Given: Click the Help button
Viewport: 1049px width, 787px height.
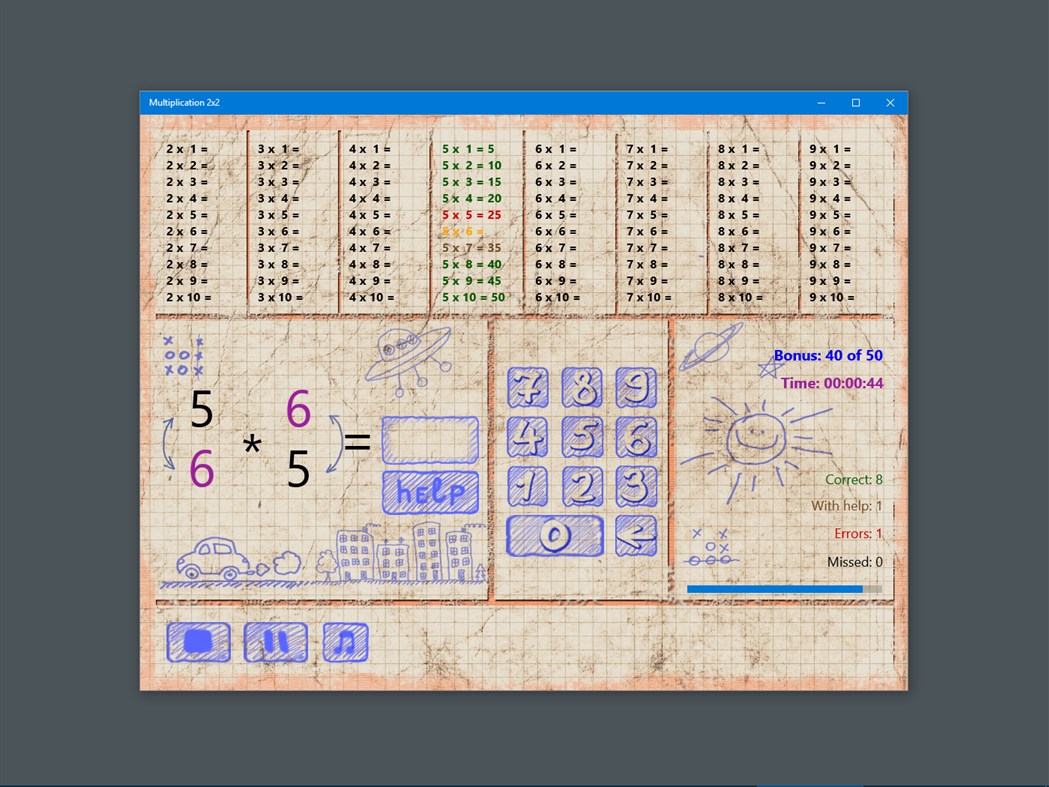Looking at the screenshot, I should pos(430,491).
